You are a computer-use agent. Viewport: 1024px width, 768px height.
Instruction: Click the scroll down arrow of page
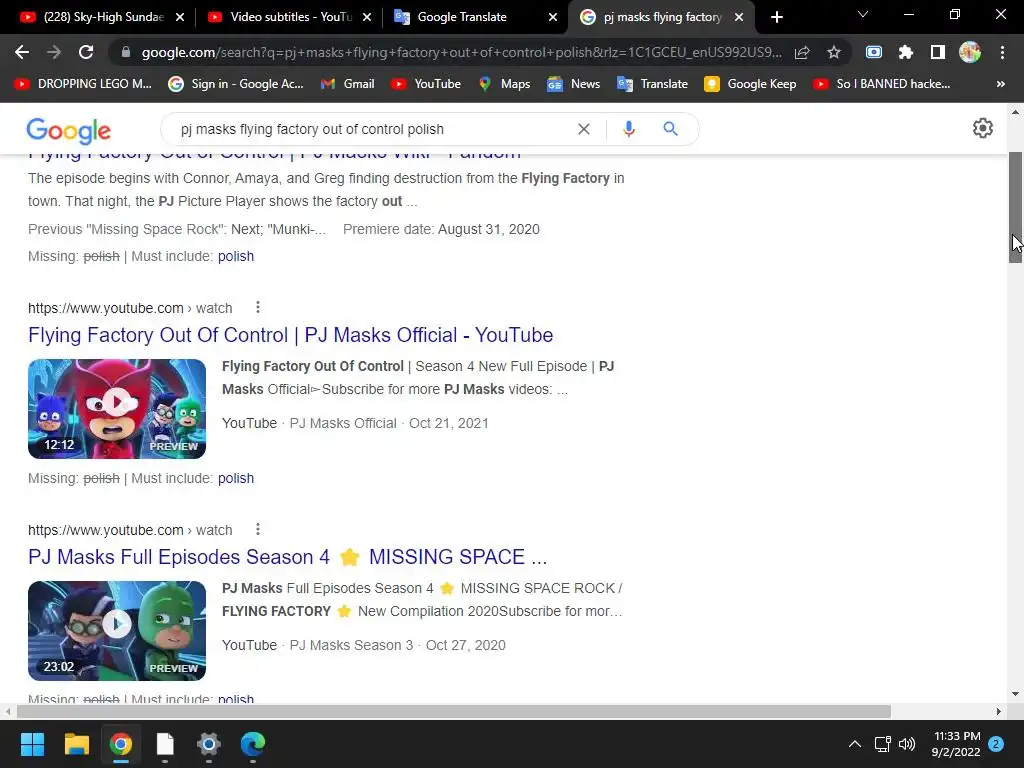click(1015, 694)
